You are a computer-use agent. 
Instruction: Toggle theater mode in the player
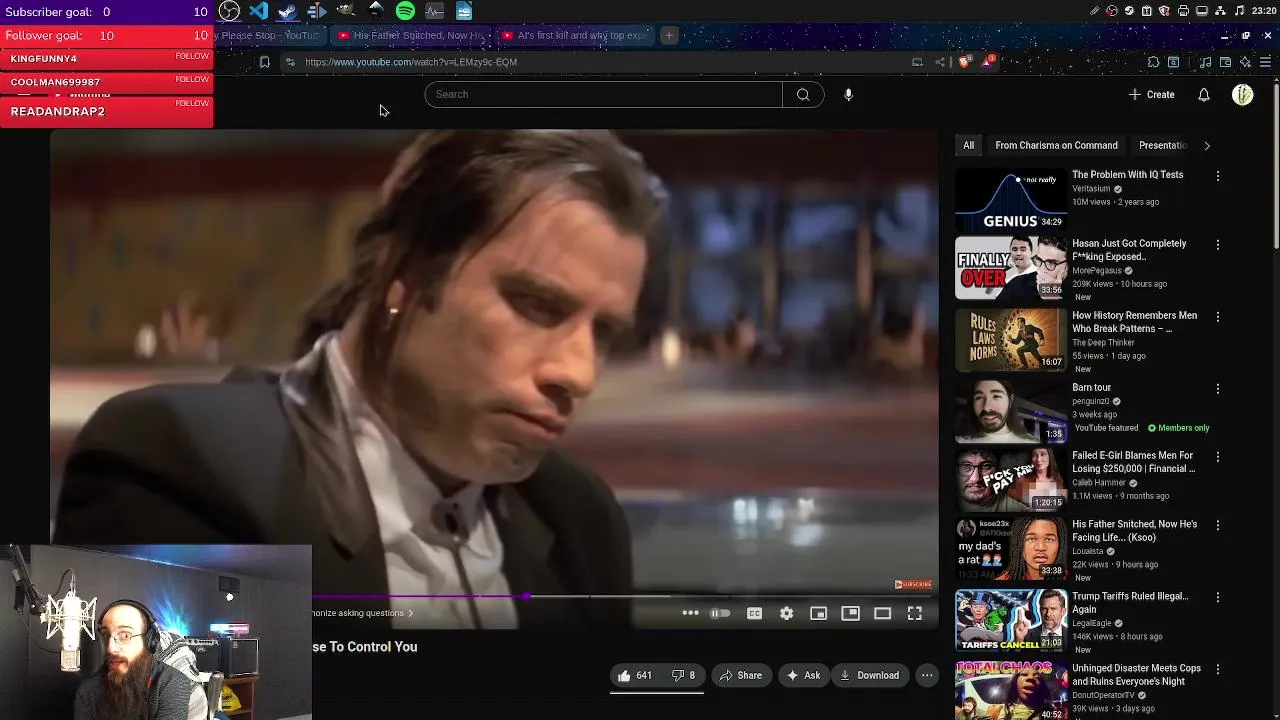[882, 613]
